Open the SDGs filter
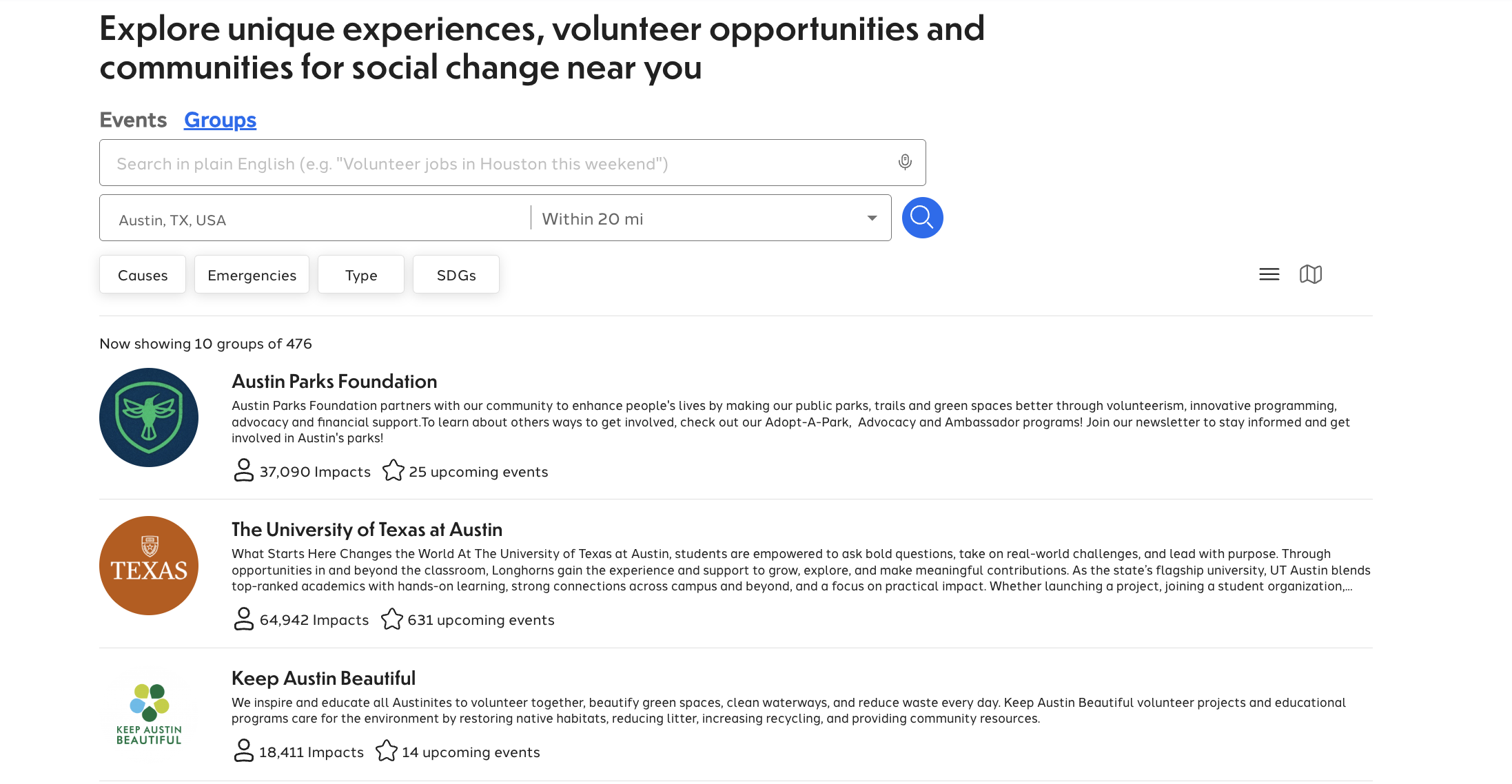 [x=456, y=275]
